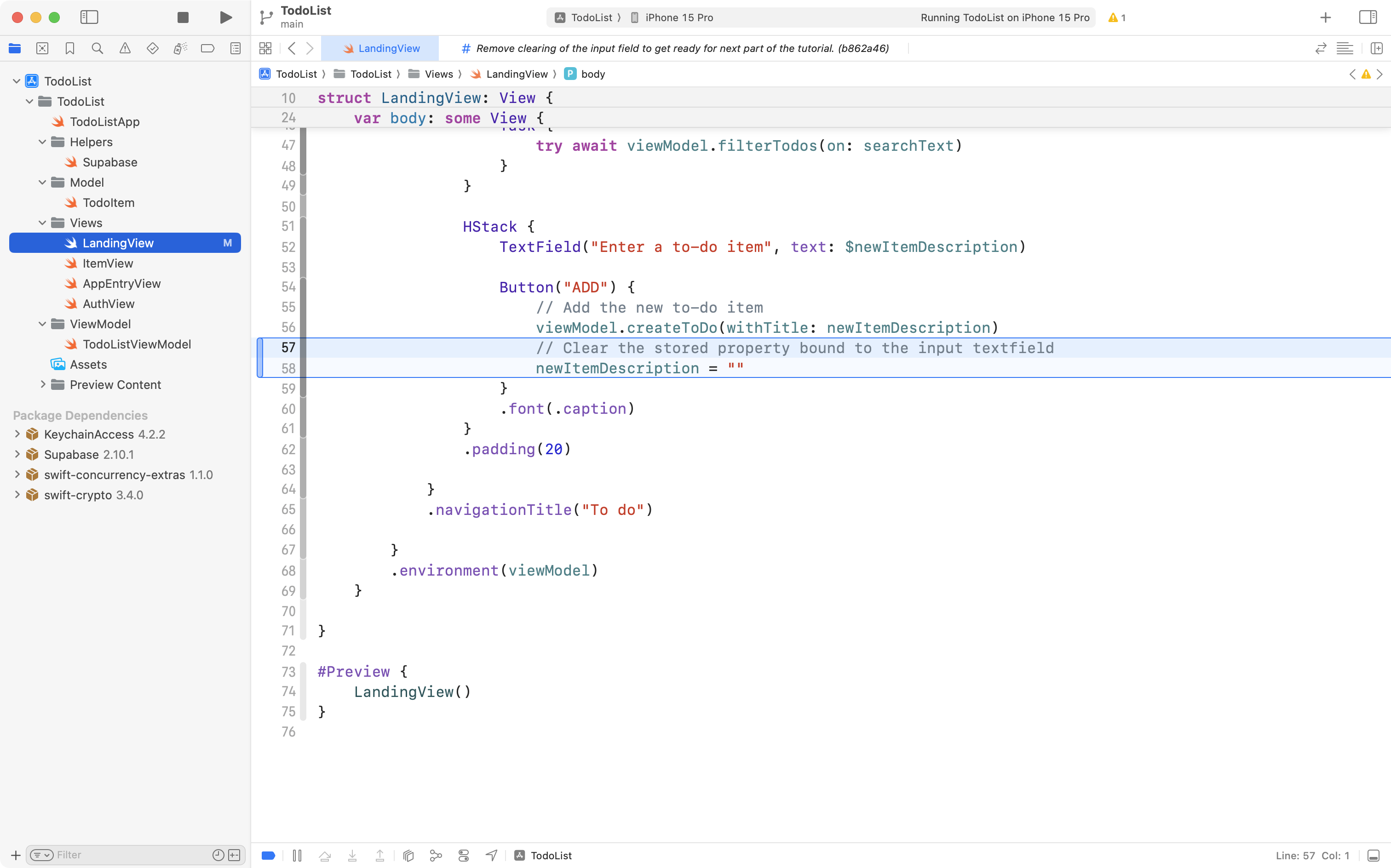Toggle breakpoints activation in debug bar

(268, 856)
